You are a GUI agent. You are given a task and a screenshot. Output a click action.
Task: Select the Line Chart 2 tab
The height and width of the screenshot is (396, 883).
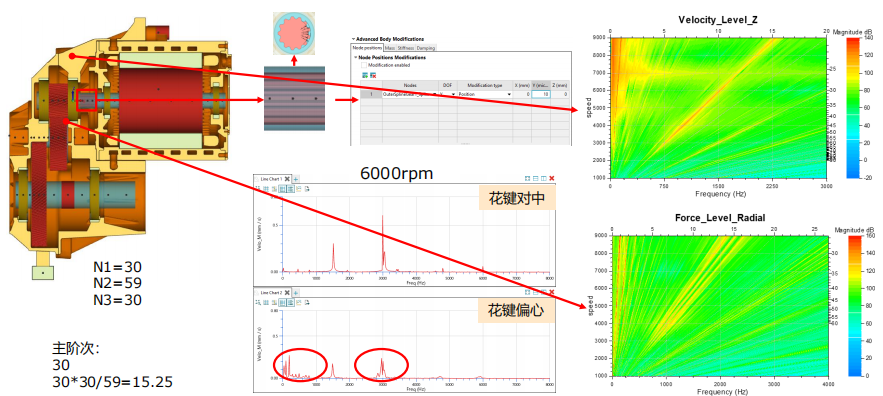click(271, 293)
